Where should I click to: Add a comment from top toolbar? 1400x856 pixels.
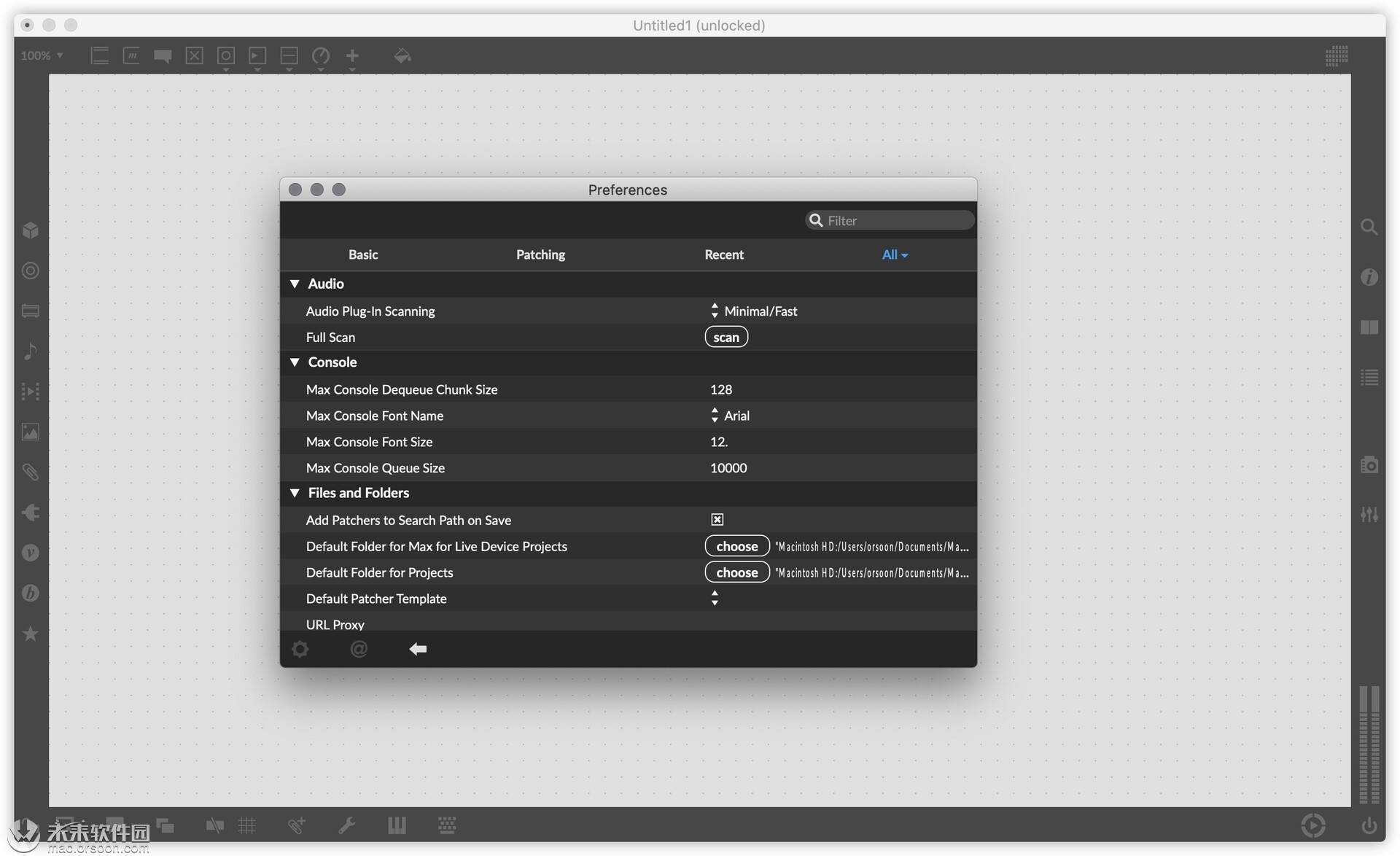[163, 56]
